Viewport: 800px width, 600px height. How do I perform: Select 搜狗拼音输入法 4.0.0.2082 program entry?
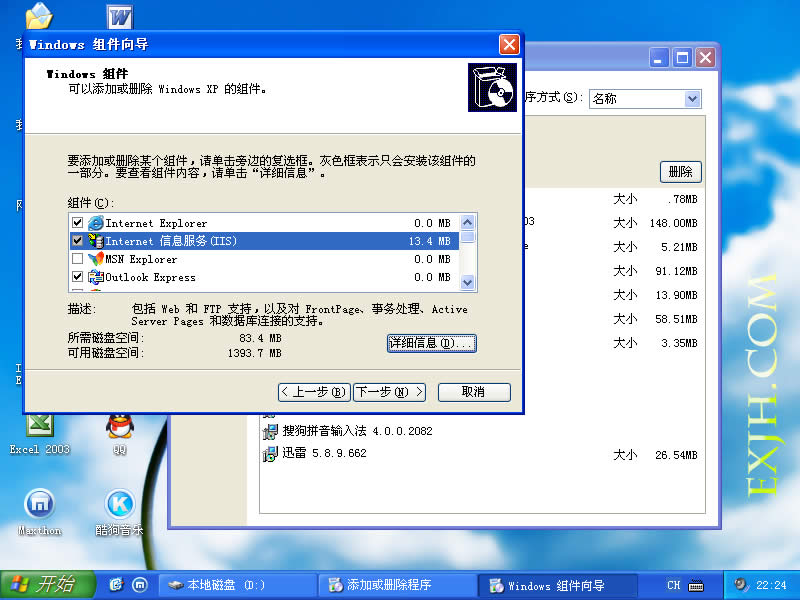click(x=357, y=431)
